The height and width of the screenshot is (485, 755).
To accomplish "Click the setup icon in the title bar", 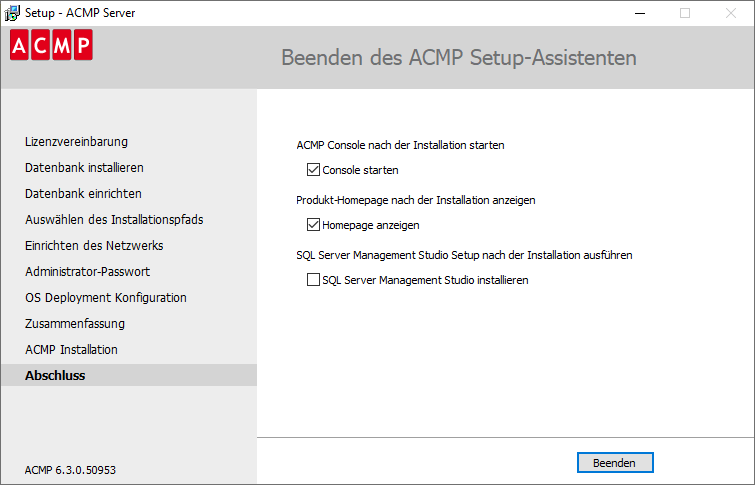I will 13,13.
